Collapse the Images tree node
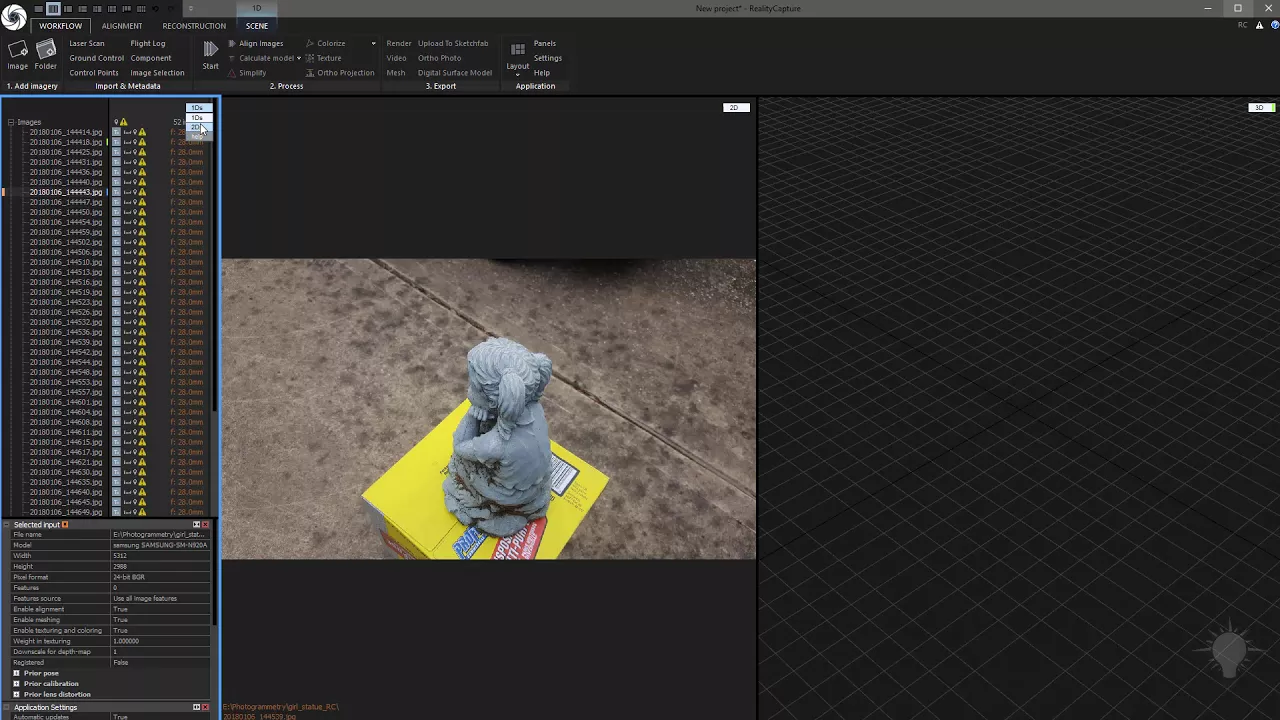The height and width of the screenshot is (720, 1280). (11, 122)
